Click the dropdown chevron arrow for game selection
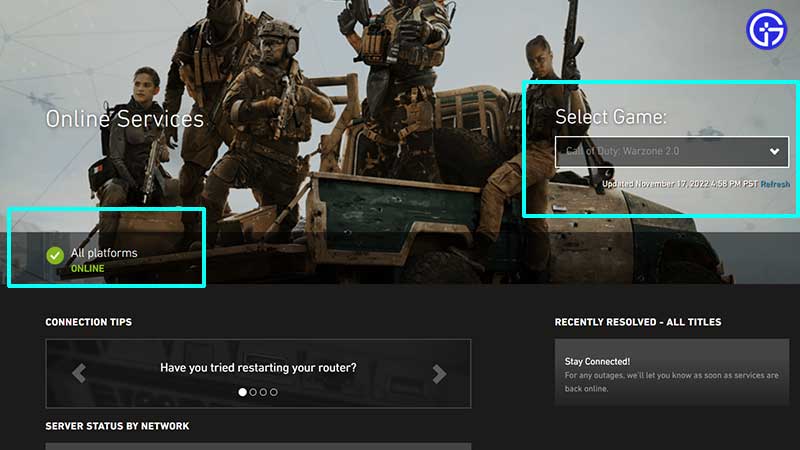 (x=774, y=152)
